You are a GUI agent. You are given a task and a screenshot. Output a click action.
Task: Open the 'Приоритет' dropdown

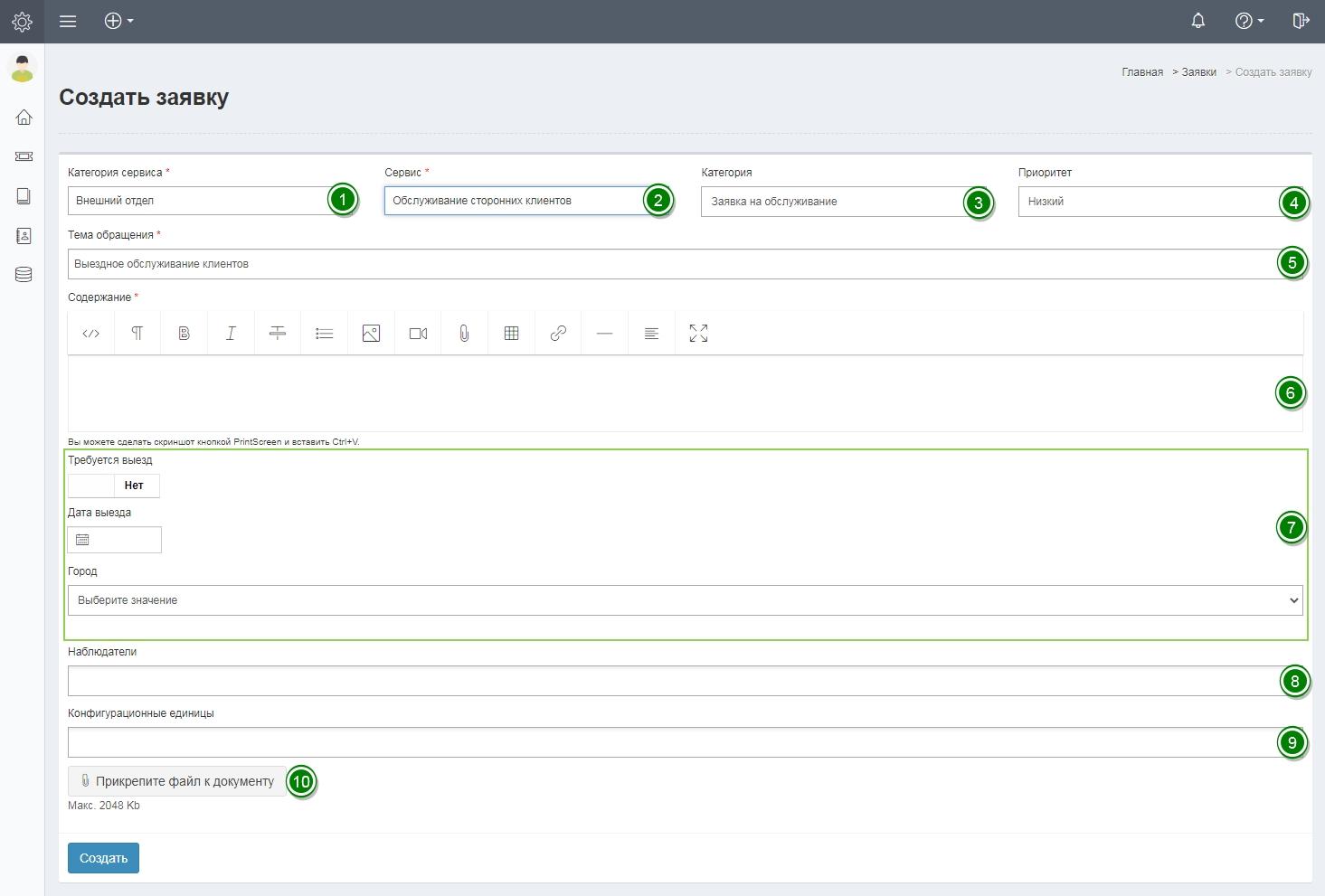tap(1147, 202)
